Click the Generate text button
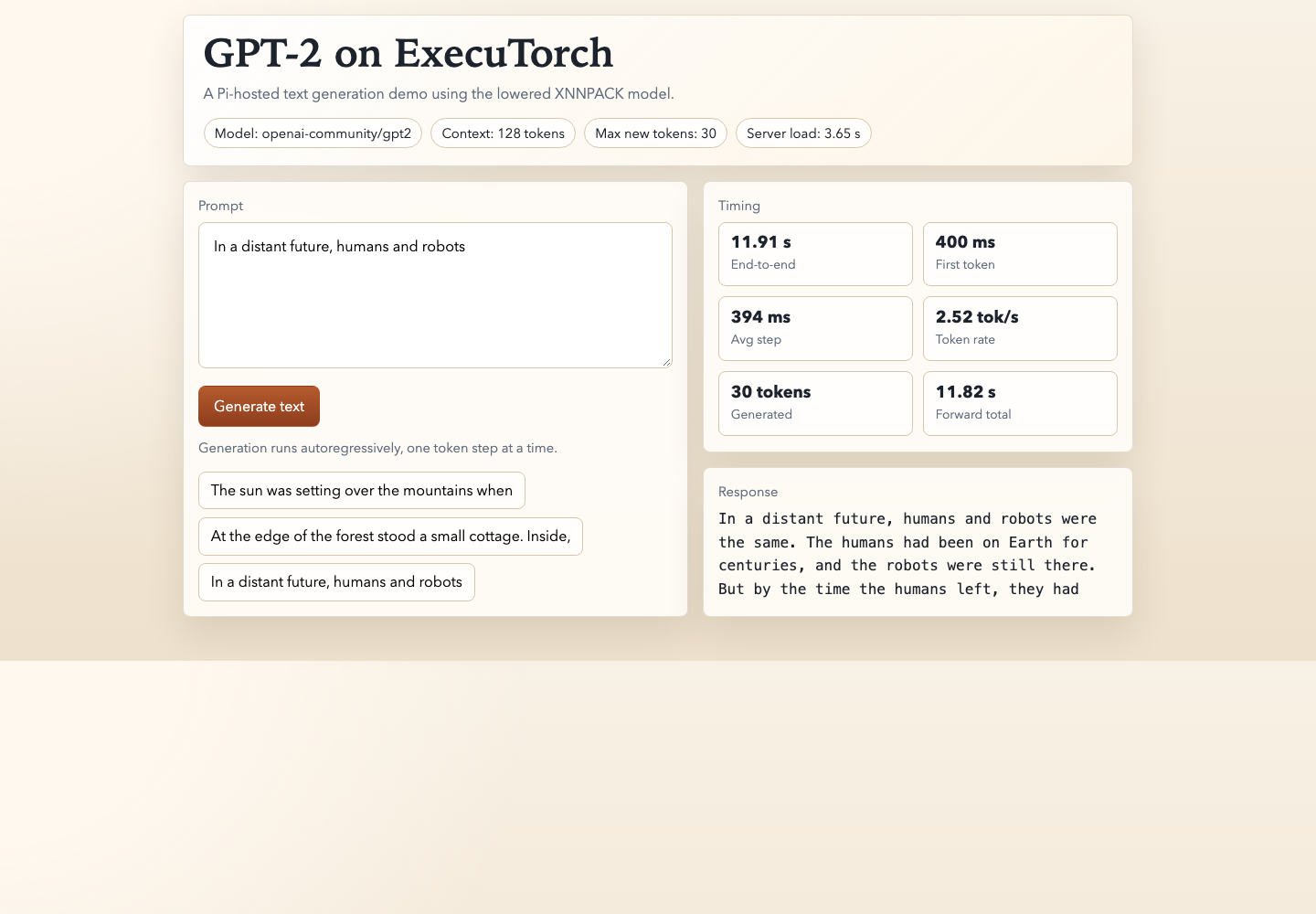Viewport: 1316px width, 914px height. (x=259, y=406)
